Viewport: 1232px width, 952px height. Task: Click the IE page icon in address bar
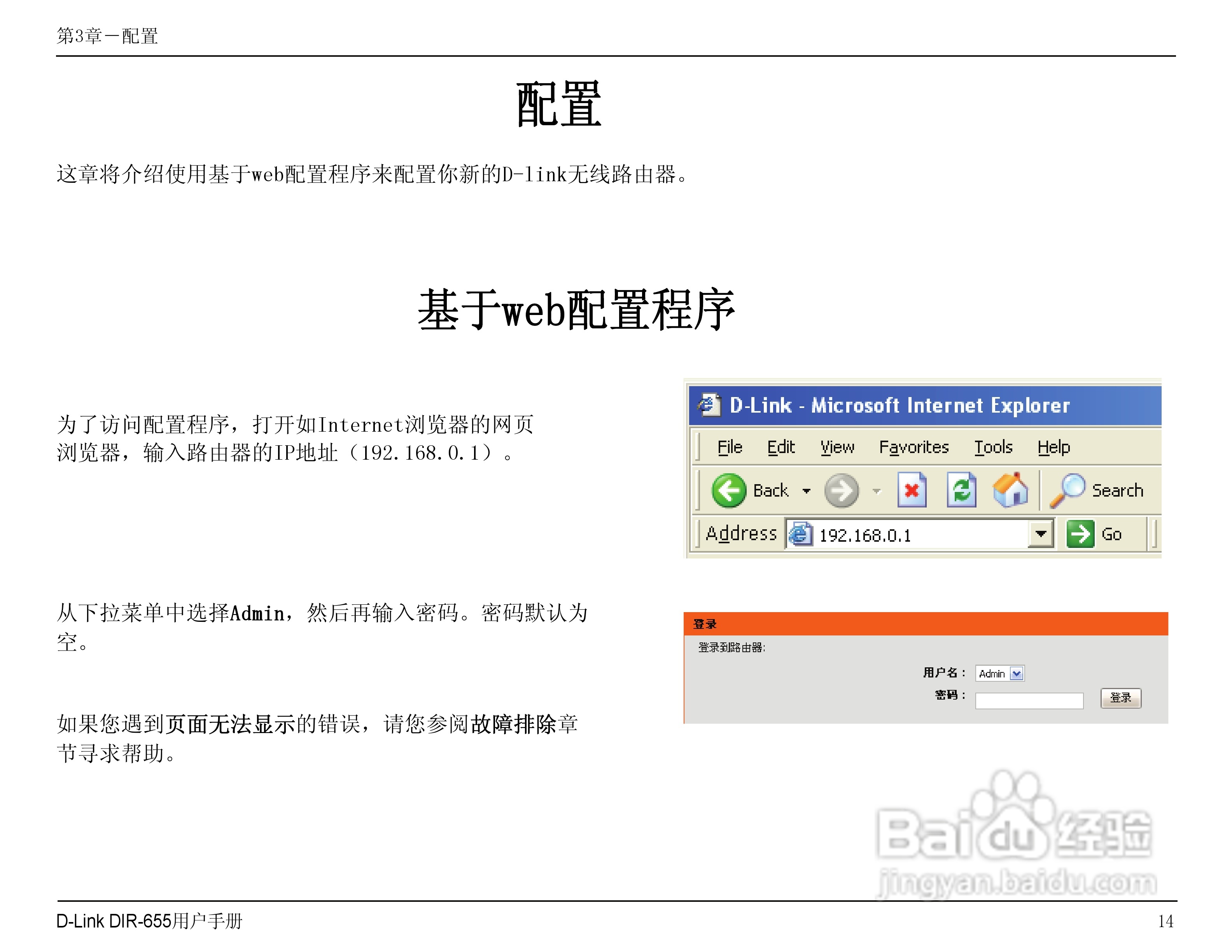800,534
